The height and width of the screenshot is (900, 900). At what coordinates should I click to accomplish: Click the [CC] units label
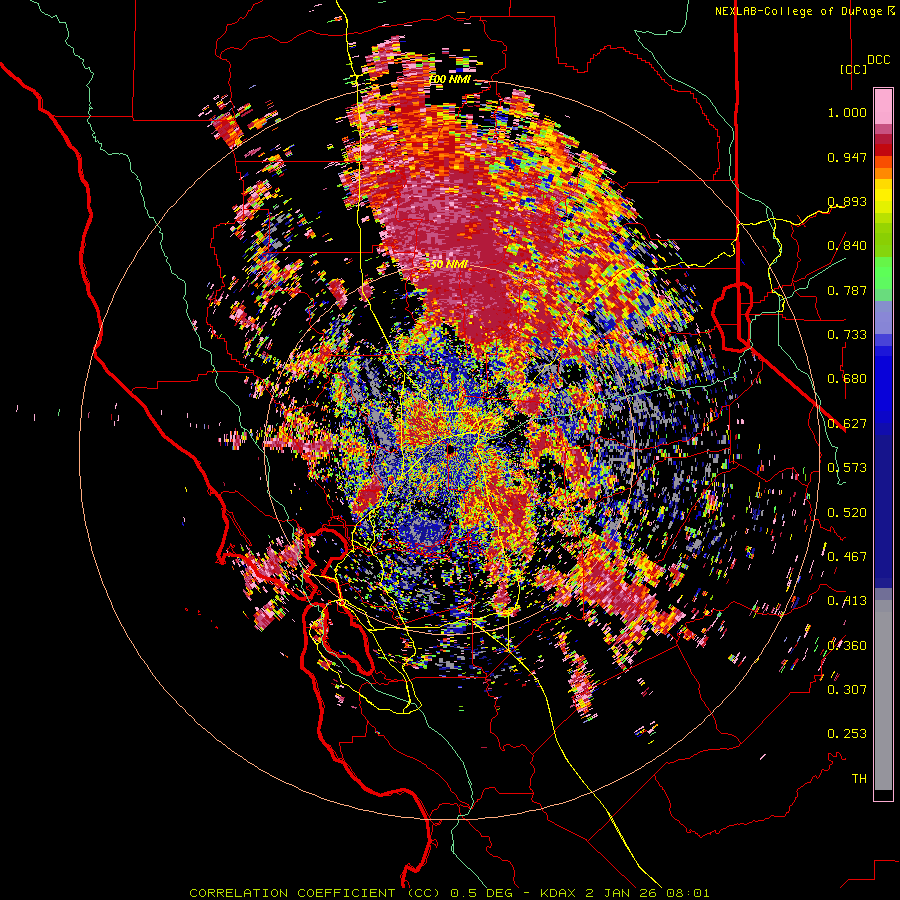853,69
